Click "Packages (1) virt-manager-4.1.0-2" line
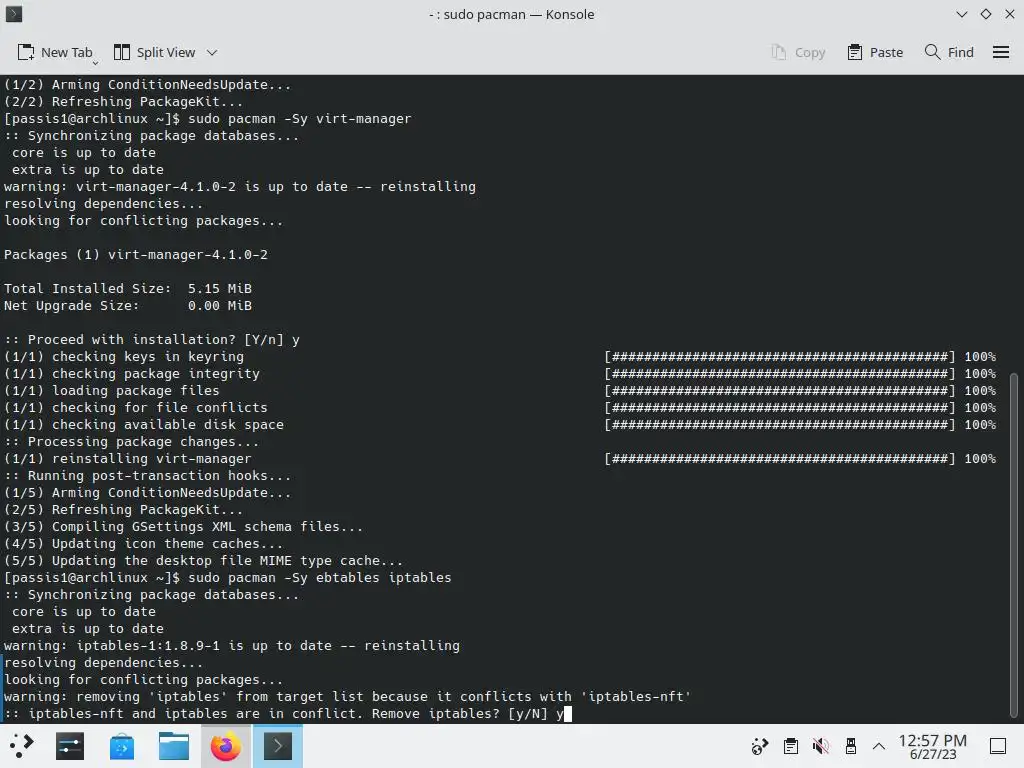The image size is (1024, 768). point(136,255)
